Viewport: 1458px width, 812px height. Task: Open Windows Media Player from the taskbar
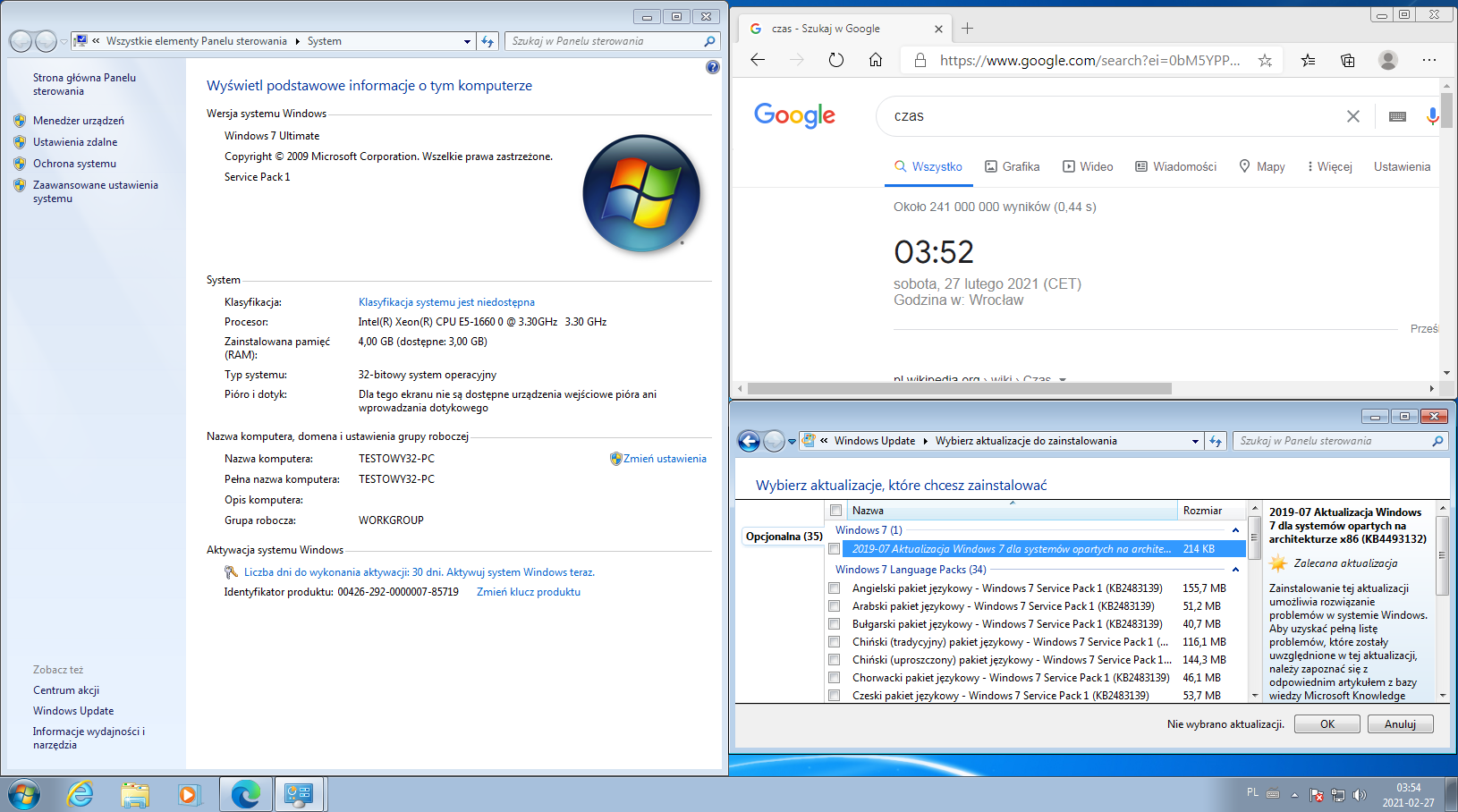[189, 794]
